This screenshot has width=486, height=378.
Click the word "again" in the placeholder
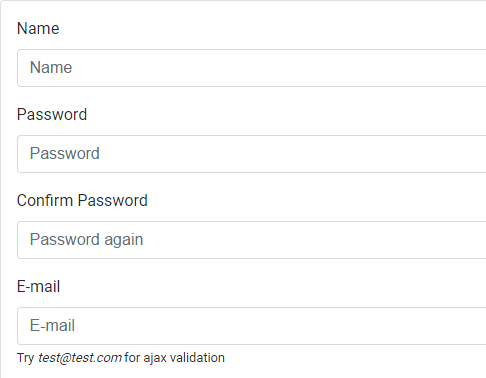(124, 240)
